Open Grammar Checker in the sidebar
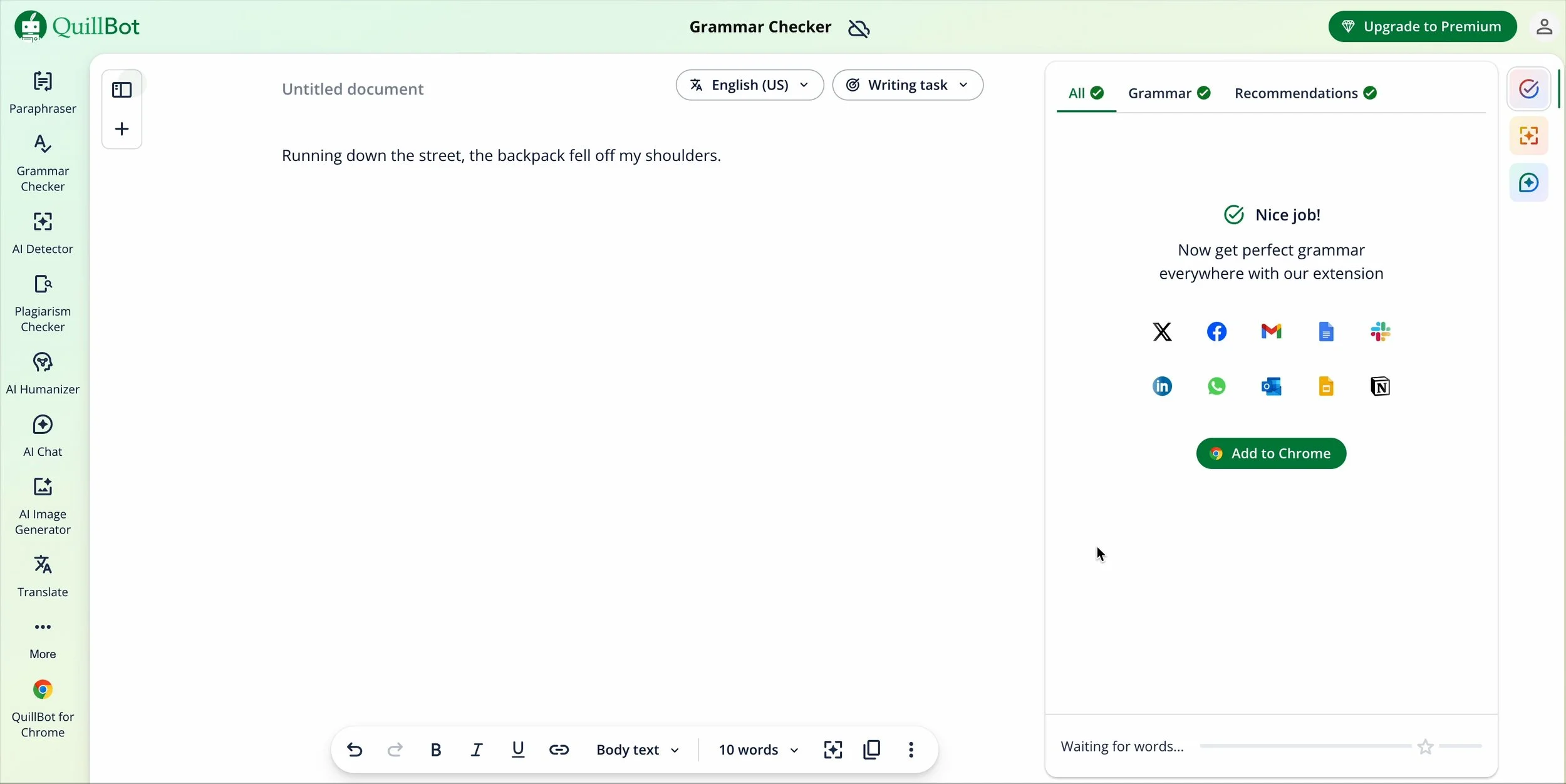1566x784 pixels. (x=43, y=163)
